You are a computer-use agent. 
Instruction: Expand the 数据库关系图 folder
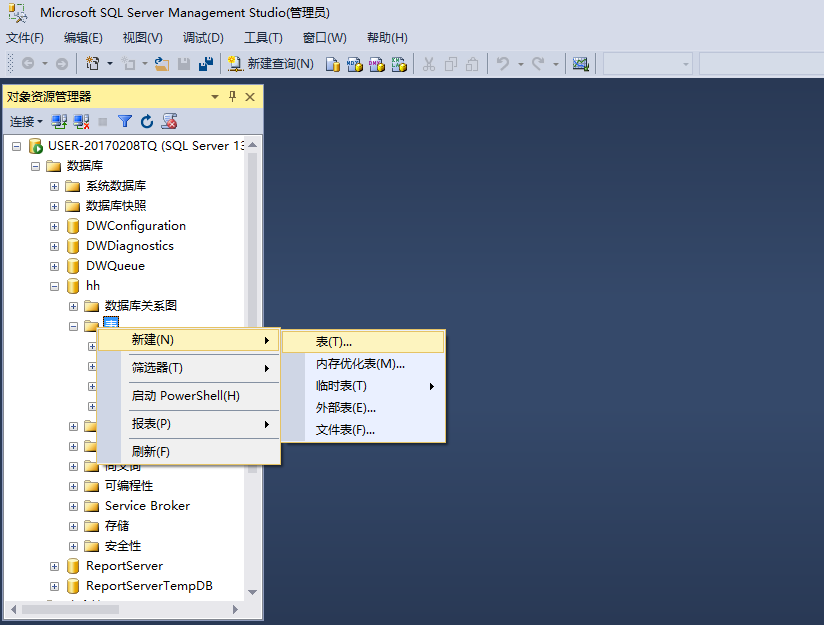[73, 306]
